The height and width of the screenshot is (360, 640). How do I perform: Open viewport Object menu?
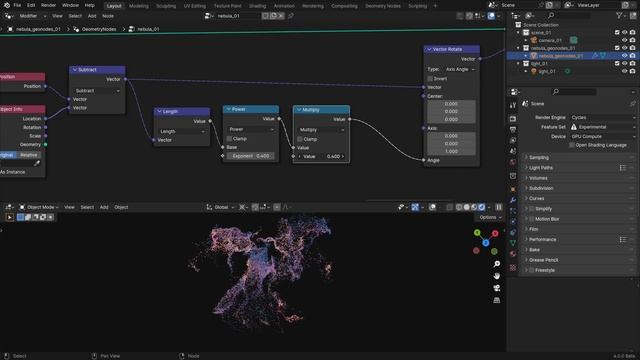pyautogui.click(x=121, y=207)
